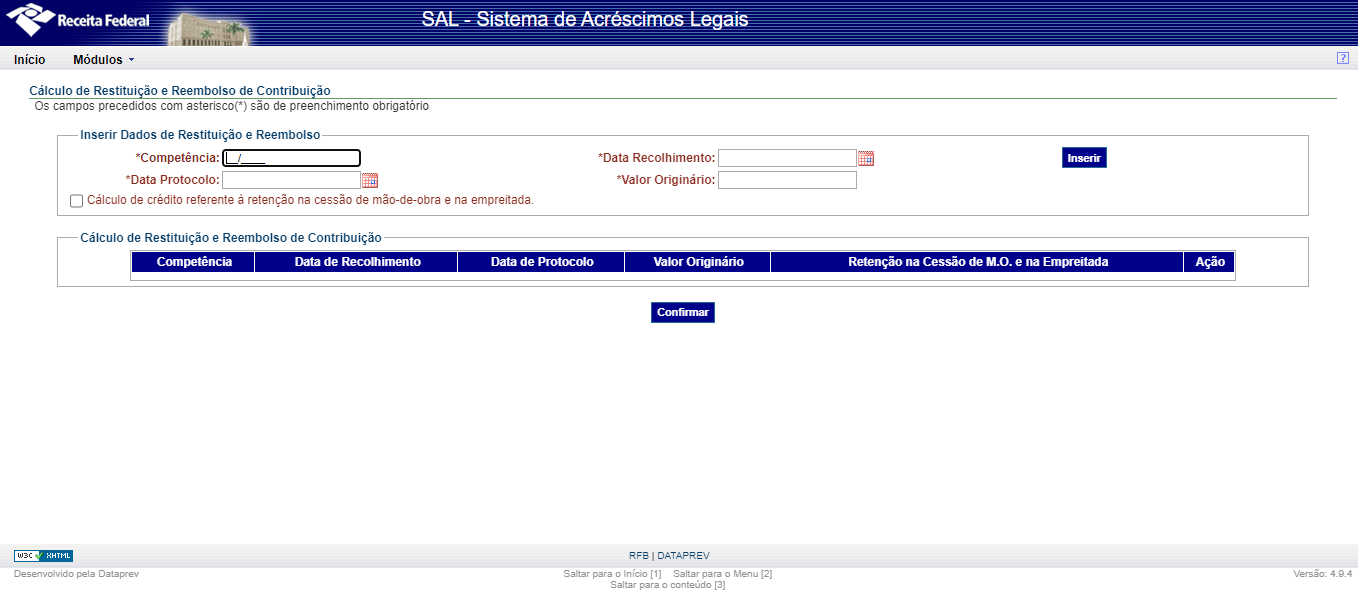Focus the Data Protocolo input field
Screen dimensions: 1358x604
[x=291, y=180]
